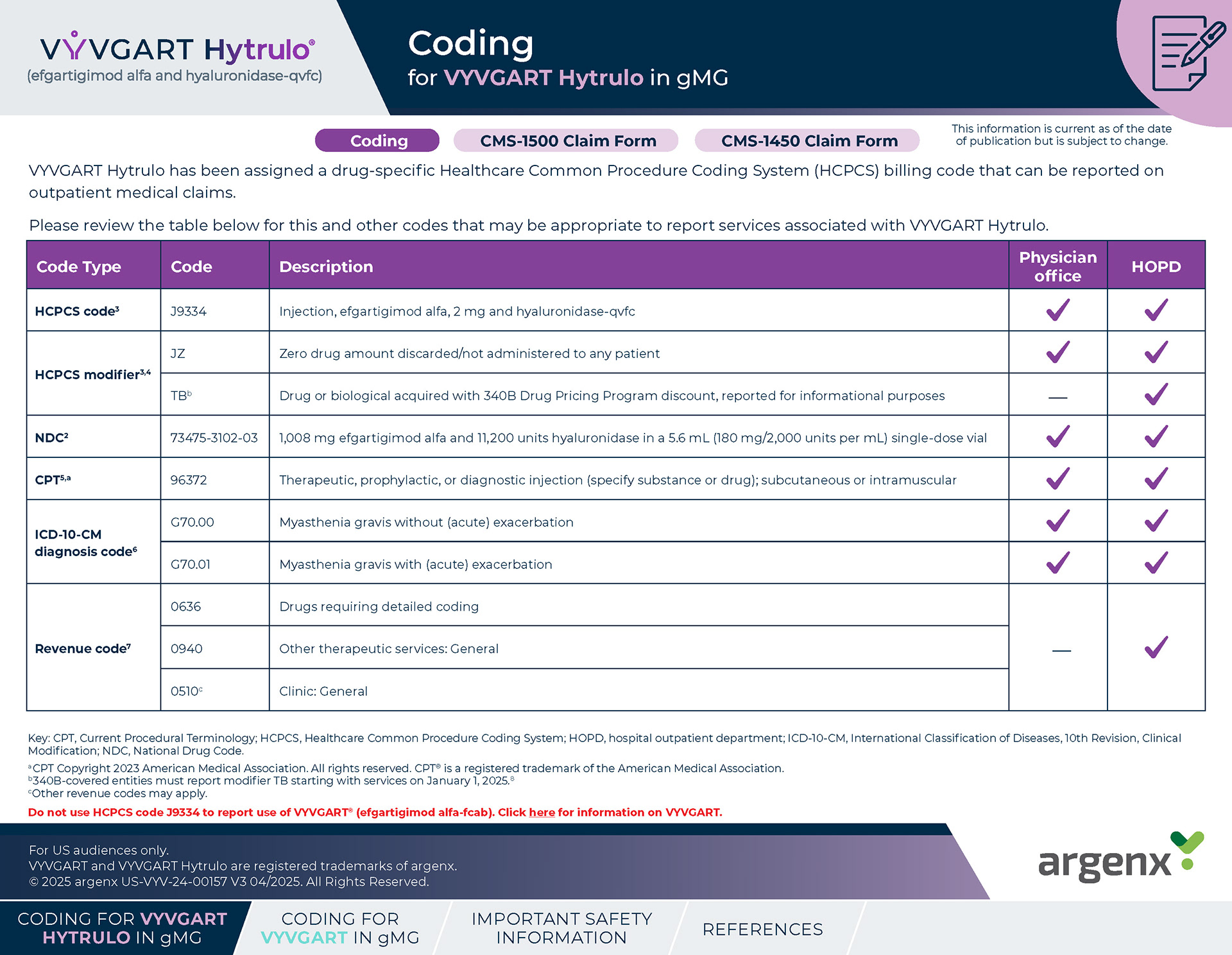Click the 'here' link for VYVGART information
The image size is (1232, 955).
click(542, 813)
